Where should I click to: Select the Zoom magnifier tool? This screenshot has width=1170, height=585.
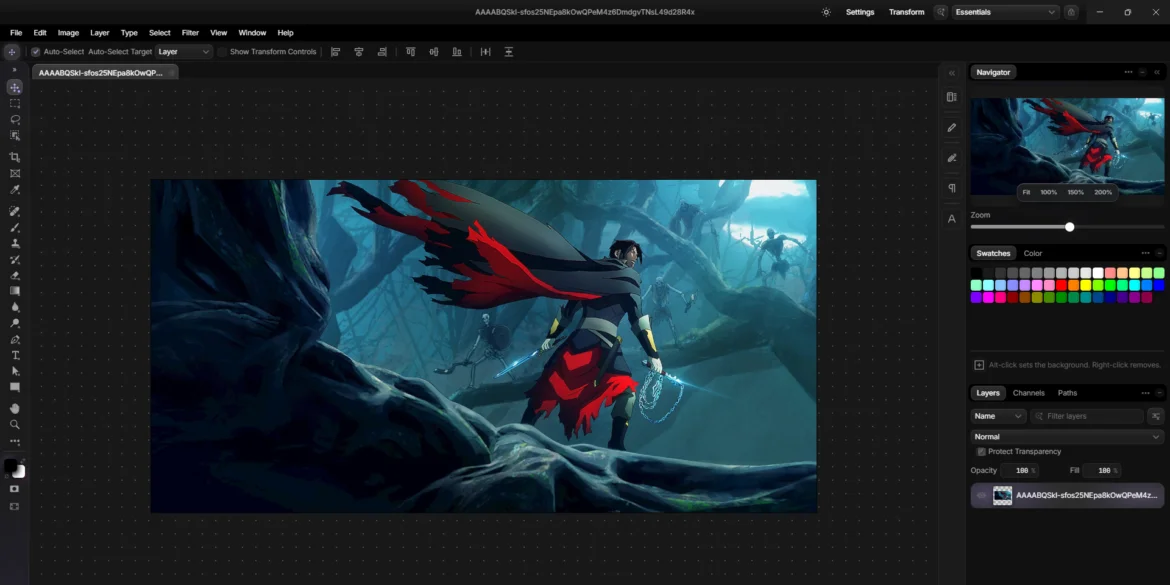(14, 424)
